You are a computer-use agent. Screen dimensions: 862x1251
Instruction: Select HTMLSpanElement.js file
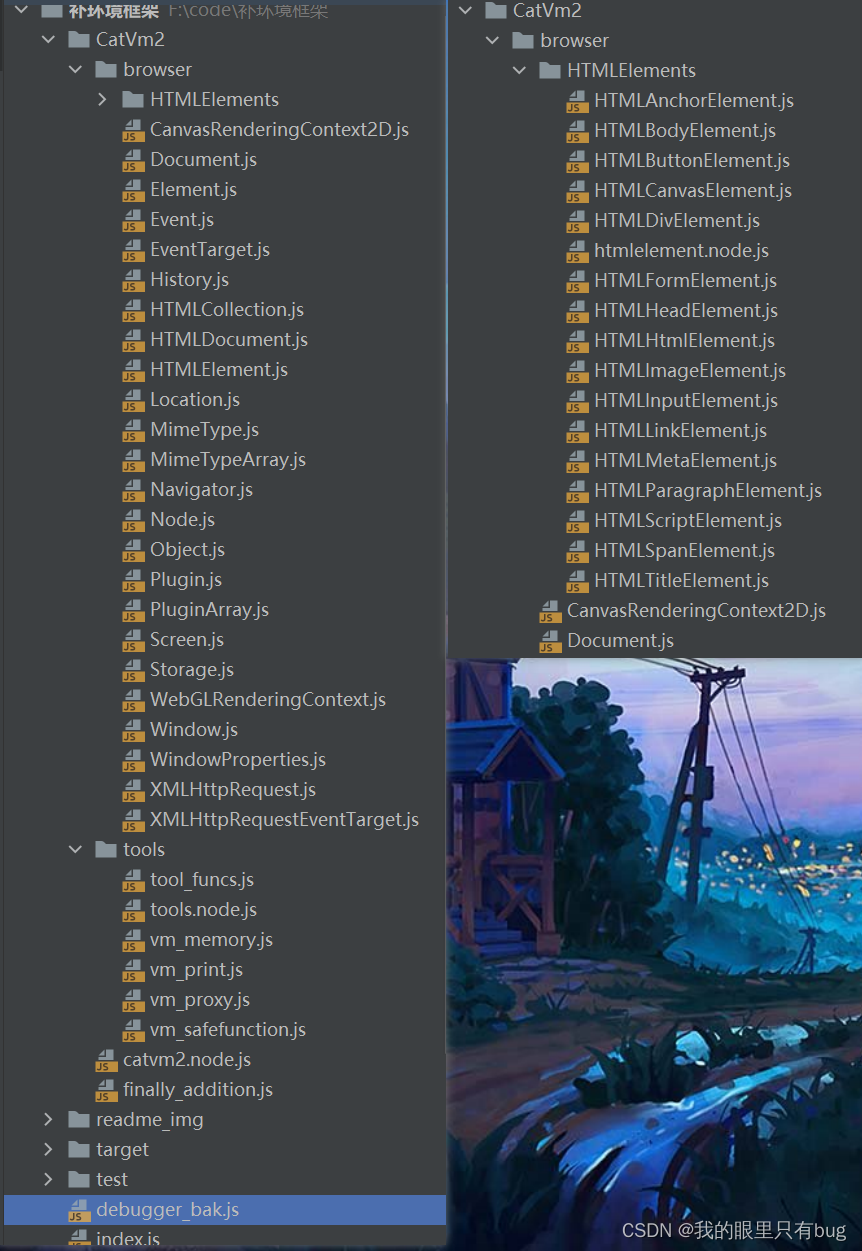[x=685, y=551]
